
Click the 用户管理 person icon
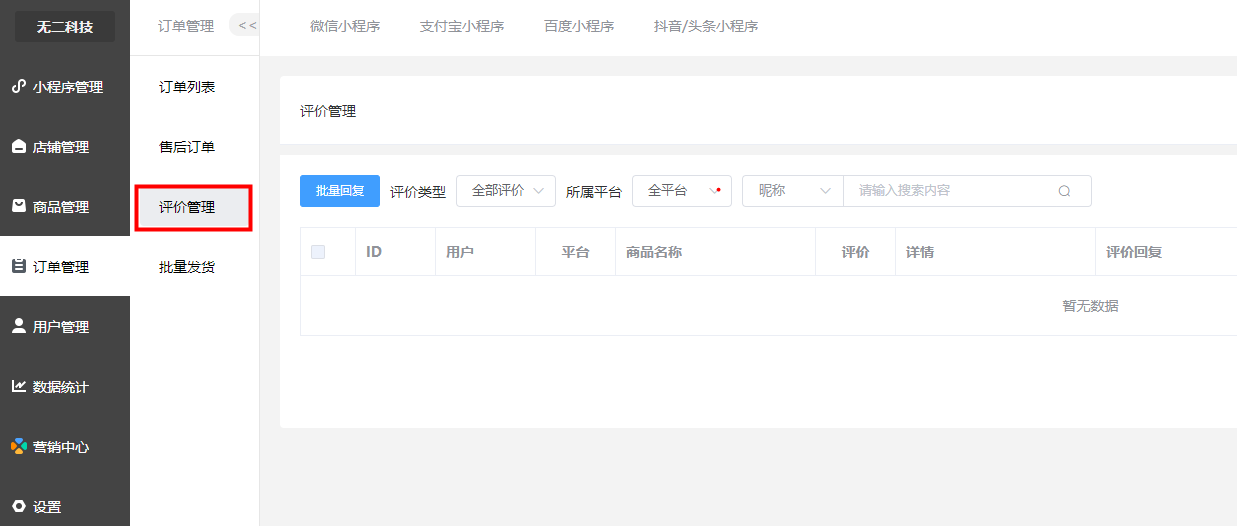coord(18,326)
